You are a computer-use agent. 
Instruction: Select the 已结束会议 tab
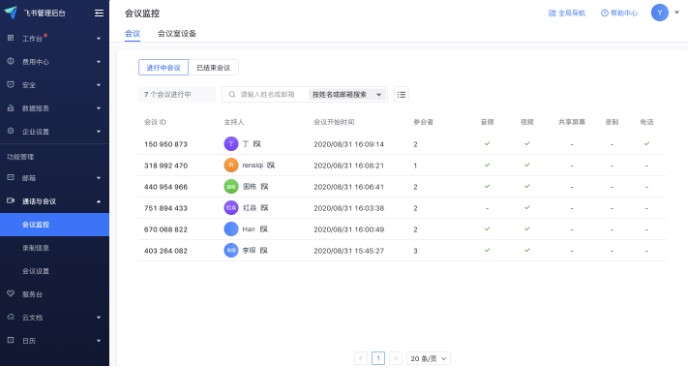214,67
